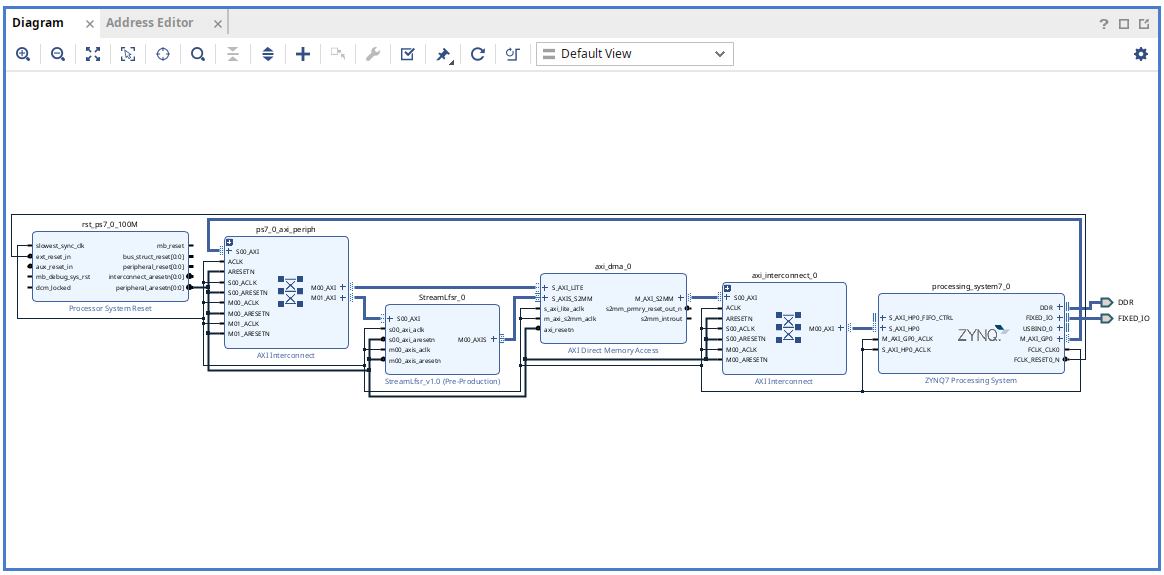The width and height of the screenshot is (1164, 575).
Task: Validate the design with the checkmark icon
Action: pos(408,54)
